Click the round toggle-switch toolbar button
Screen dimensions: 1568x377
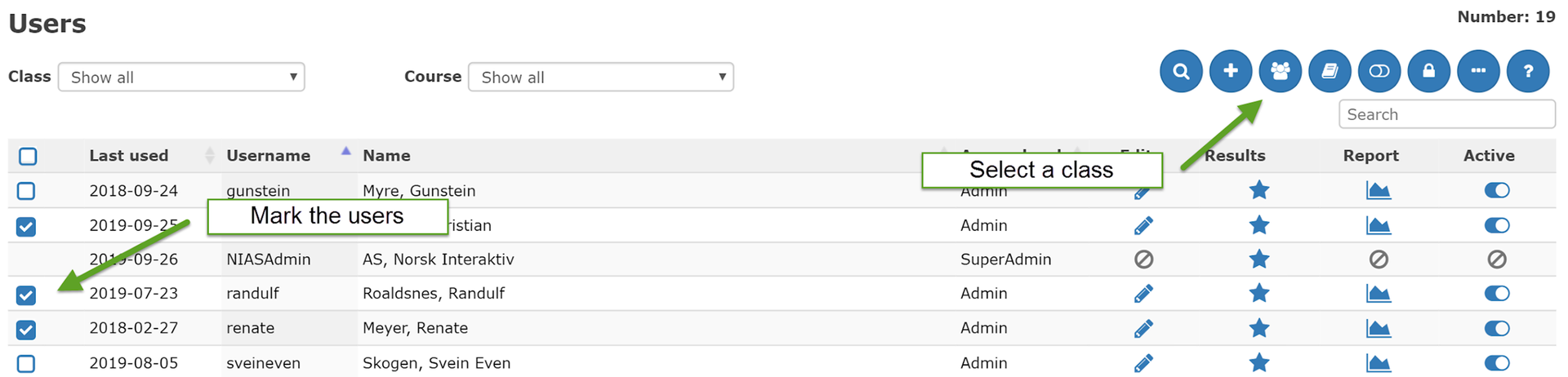click(x=1379, y=72)
